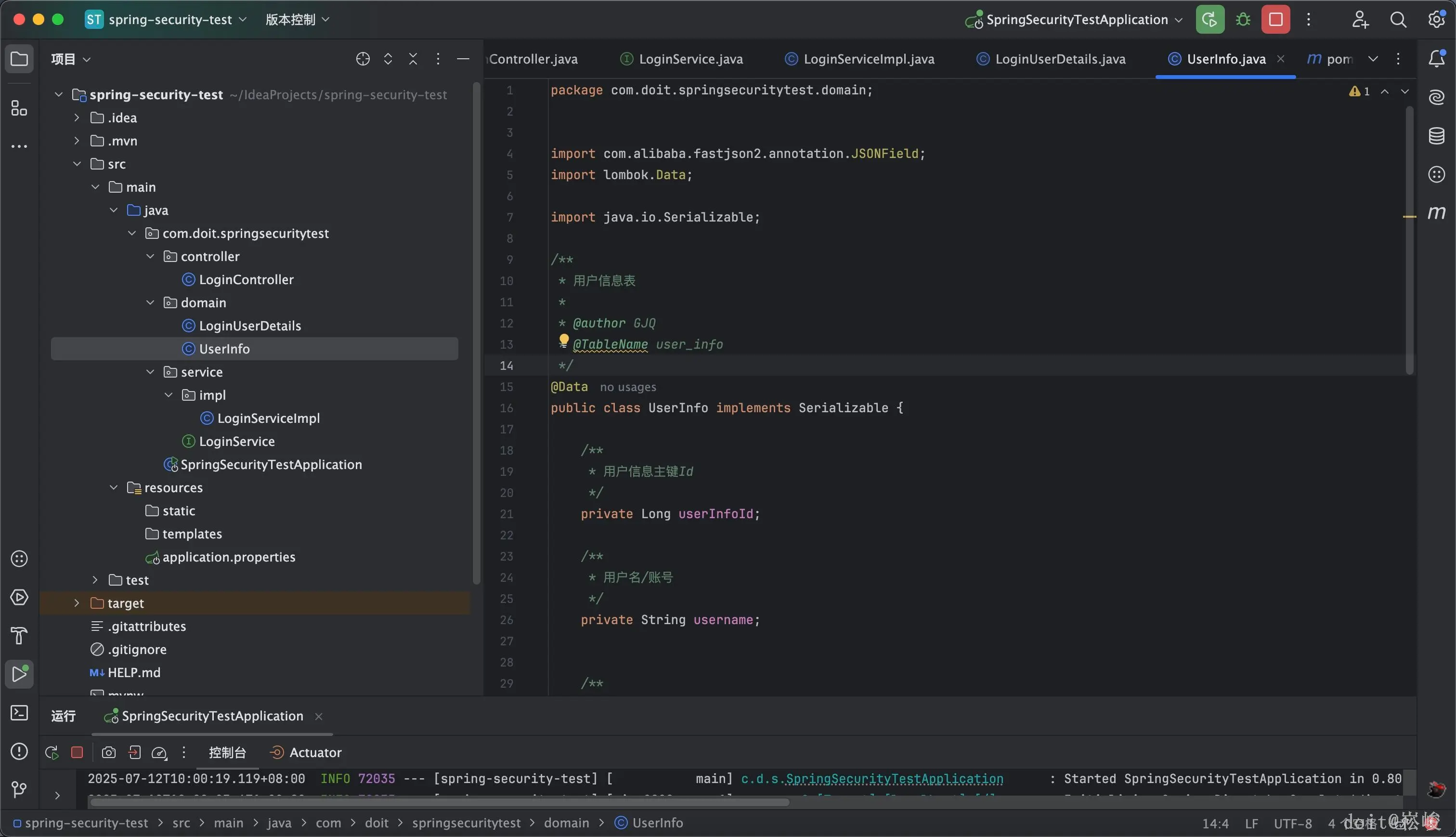Click the Build hammer icon

tap(19, 636)
